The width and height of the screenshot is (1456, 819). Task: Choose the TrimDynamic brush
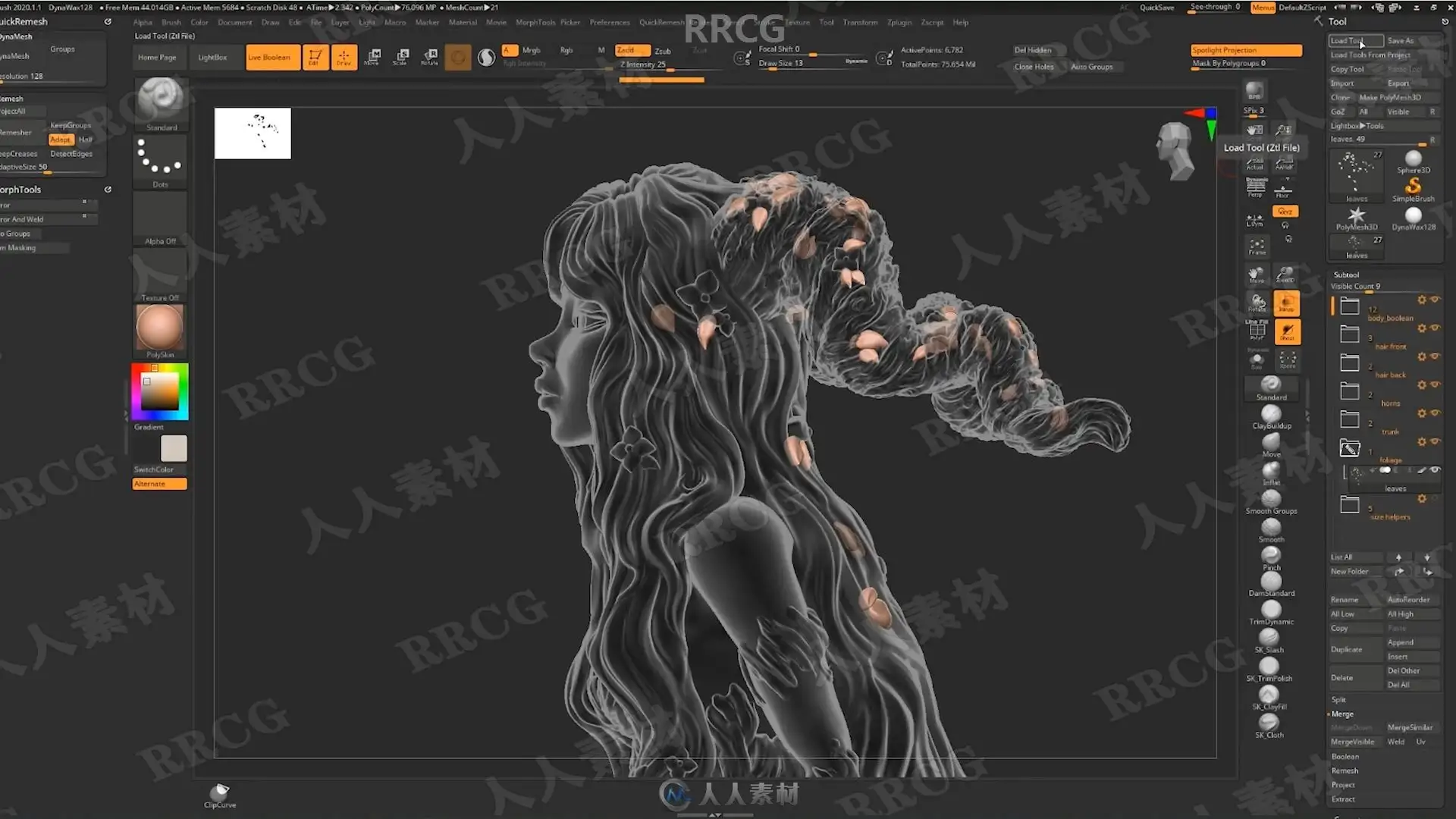pyautogui.click(x=1272, y=613)
